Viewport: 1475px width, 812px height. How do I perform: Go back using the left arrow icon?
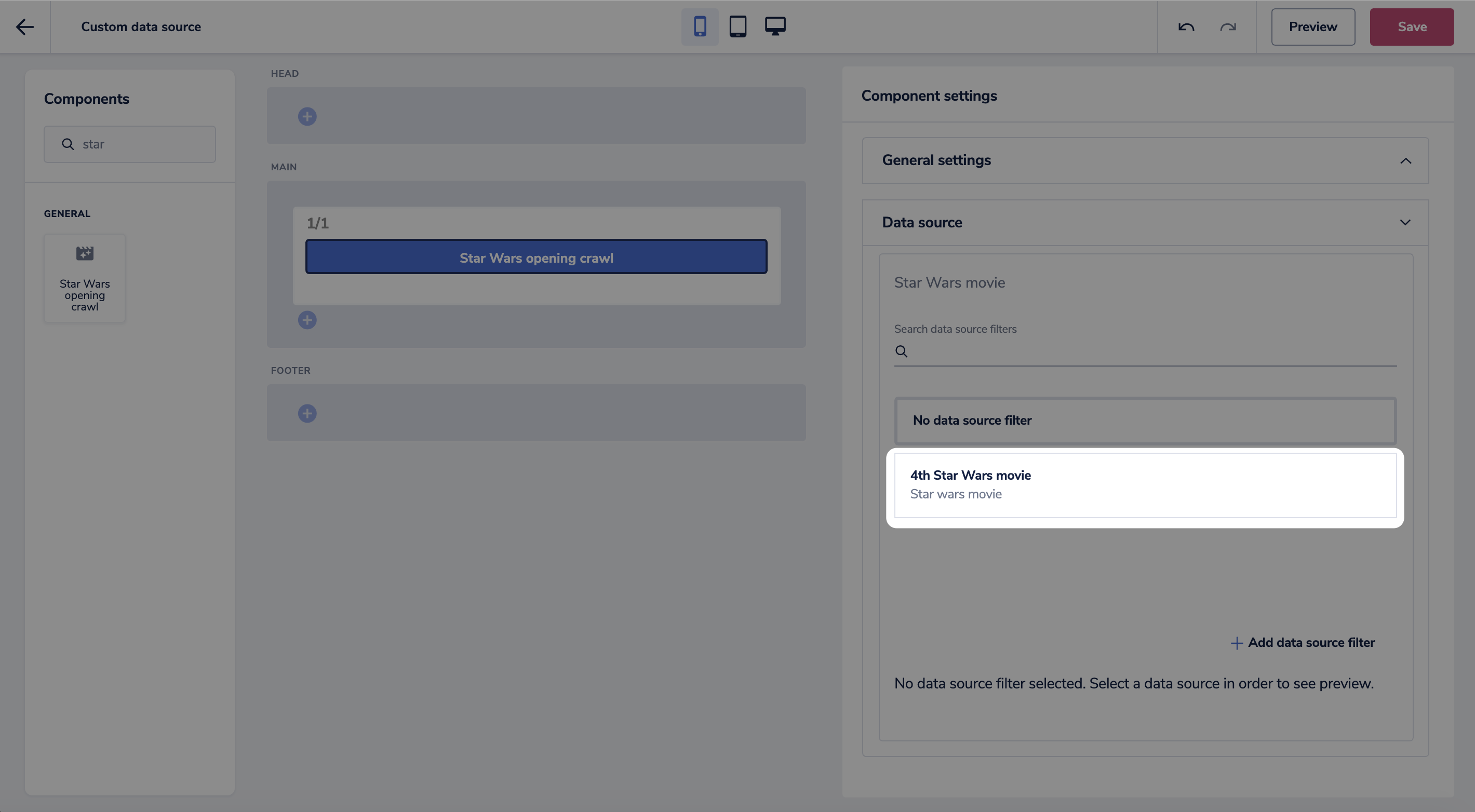(x=24, y=27)
